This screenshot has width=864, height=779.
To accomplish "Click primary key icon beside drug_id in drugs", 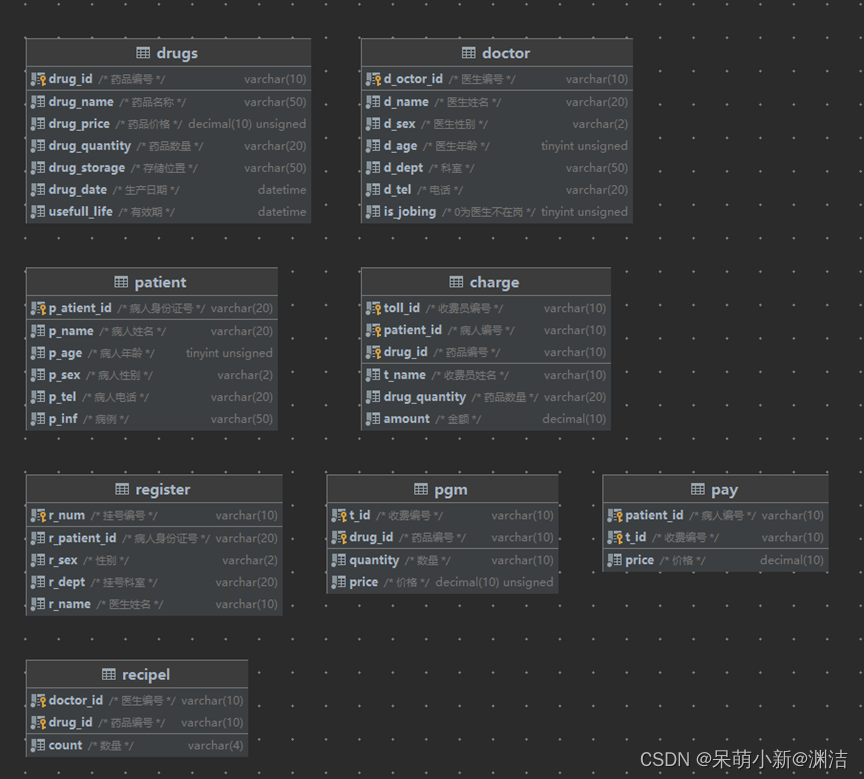I will [38, 79].
